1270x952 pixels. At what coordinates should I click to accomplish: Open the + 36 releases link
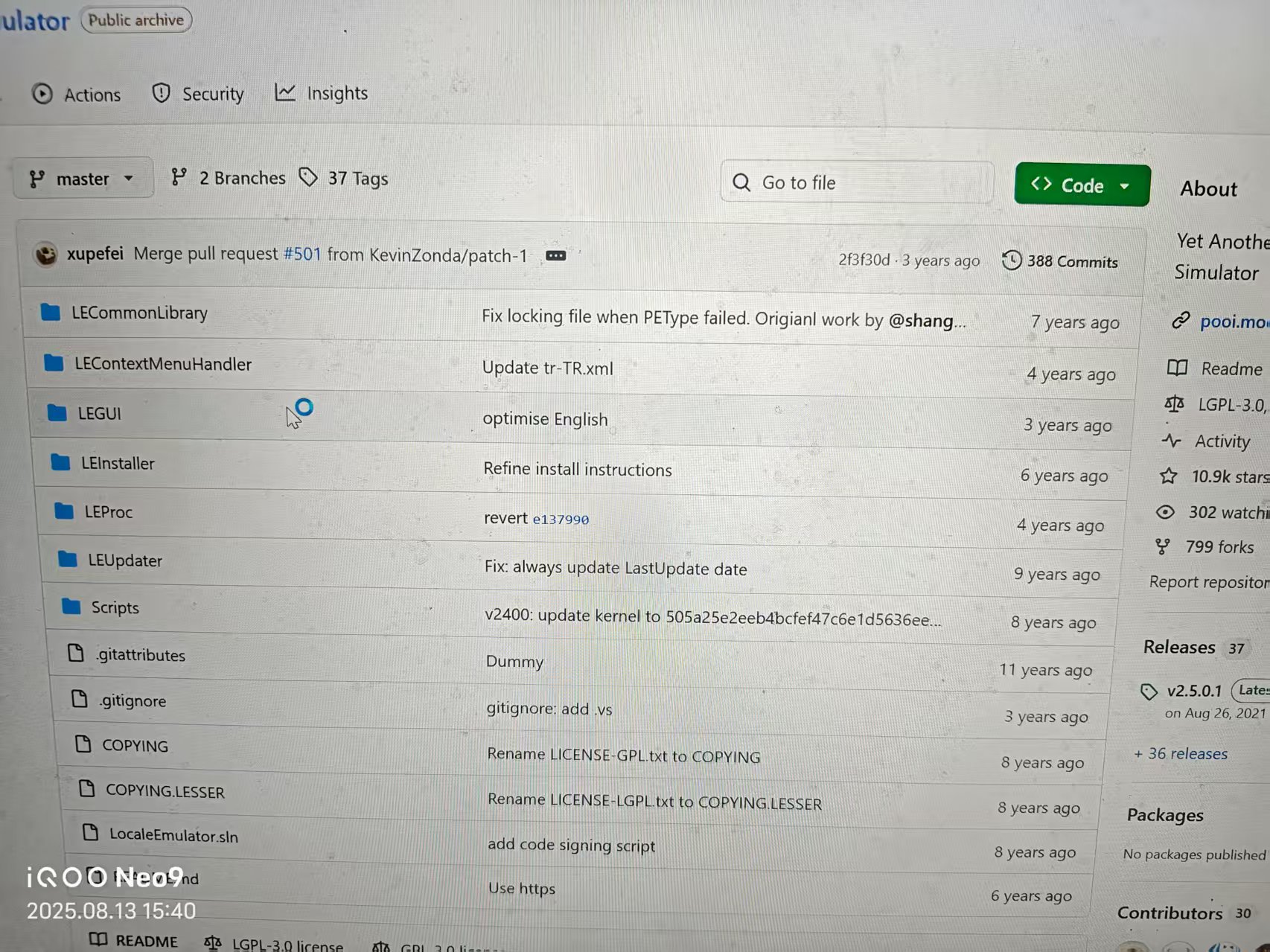coord(1181,754)
